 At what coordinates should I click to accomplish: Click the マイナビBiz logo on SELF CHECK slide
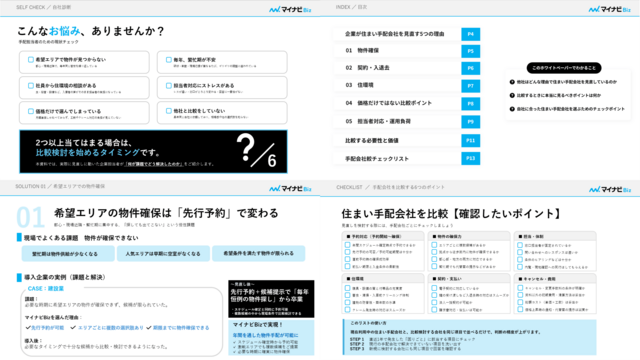pos(290,9)
